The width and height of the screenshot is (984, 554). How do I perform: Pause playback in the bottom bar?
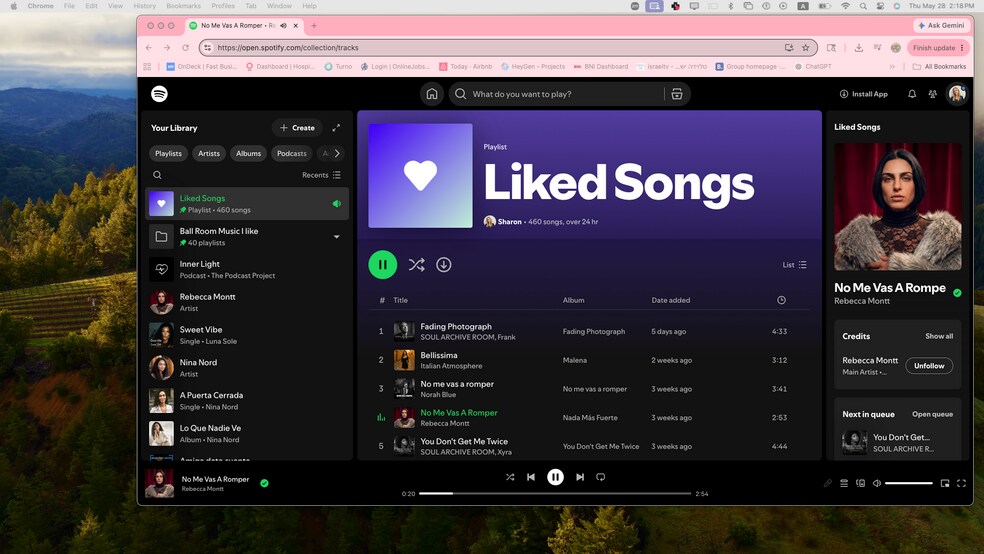(x=555, y=477)
